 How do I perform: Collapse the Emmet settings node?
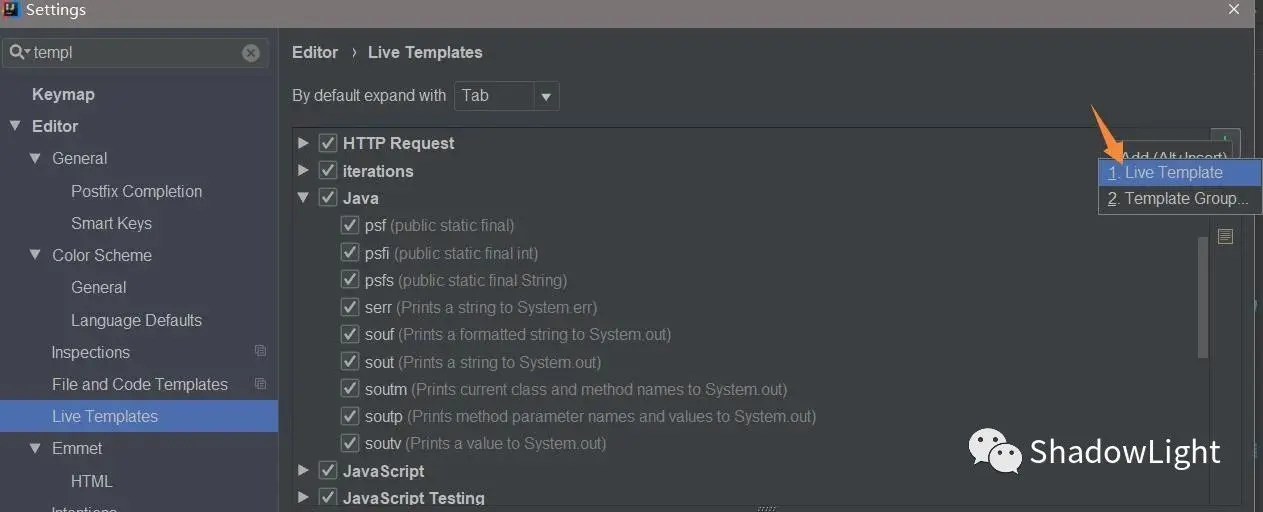tap(35, 448)
